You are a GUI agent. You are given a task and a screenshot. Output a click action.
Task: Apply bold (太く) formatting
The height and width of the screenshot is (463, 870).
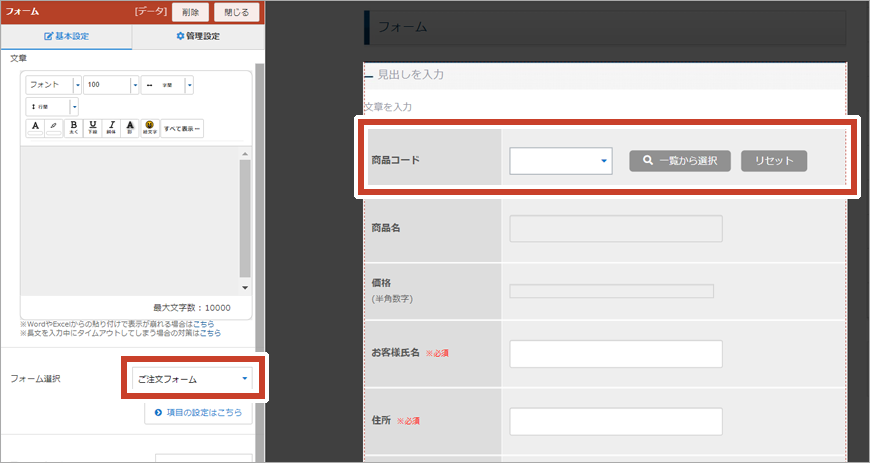pos(74,128)
